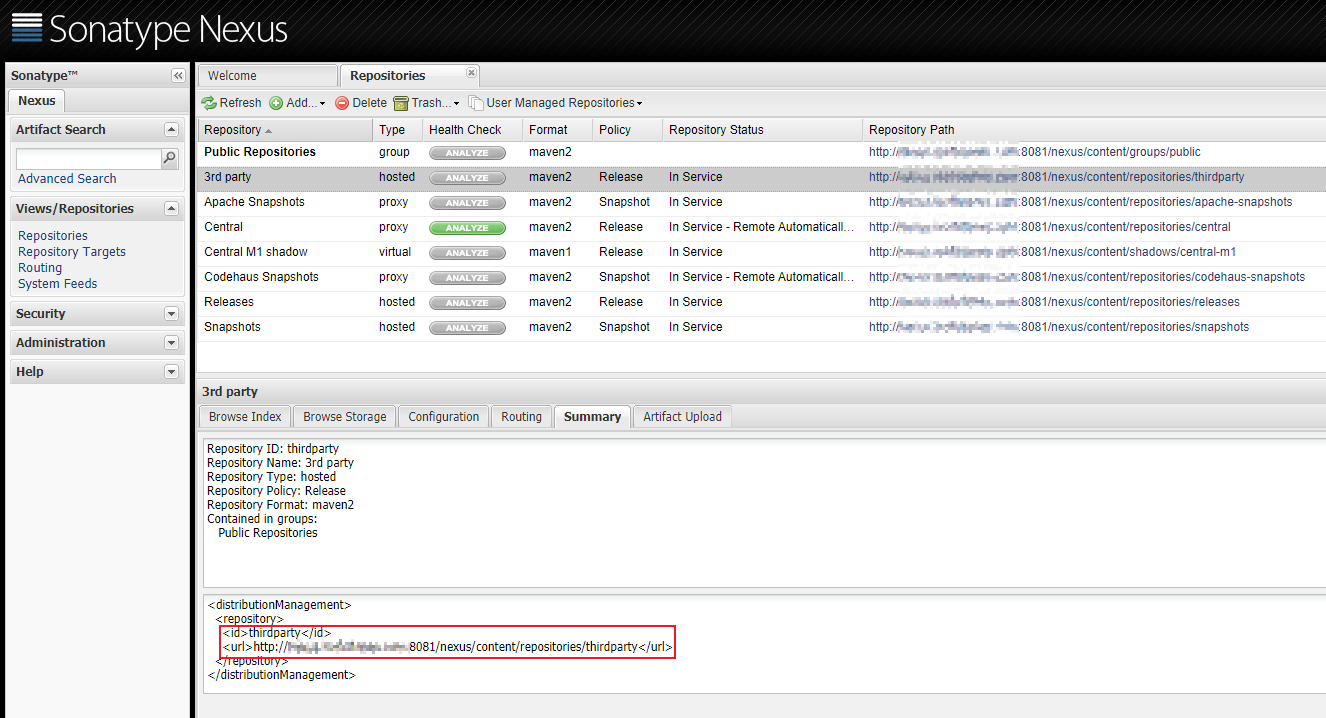1326x718 pixels.
Task: Sort by the Format column header
Action: [x=557, y=130]
